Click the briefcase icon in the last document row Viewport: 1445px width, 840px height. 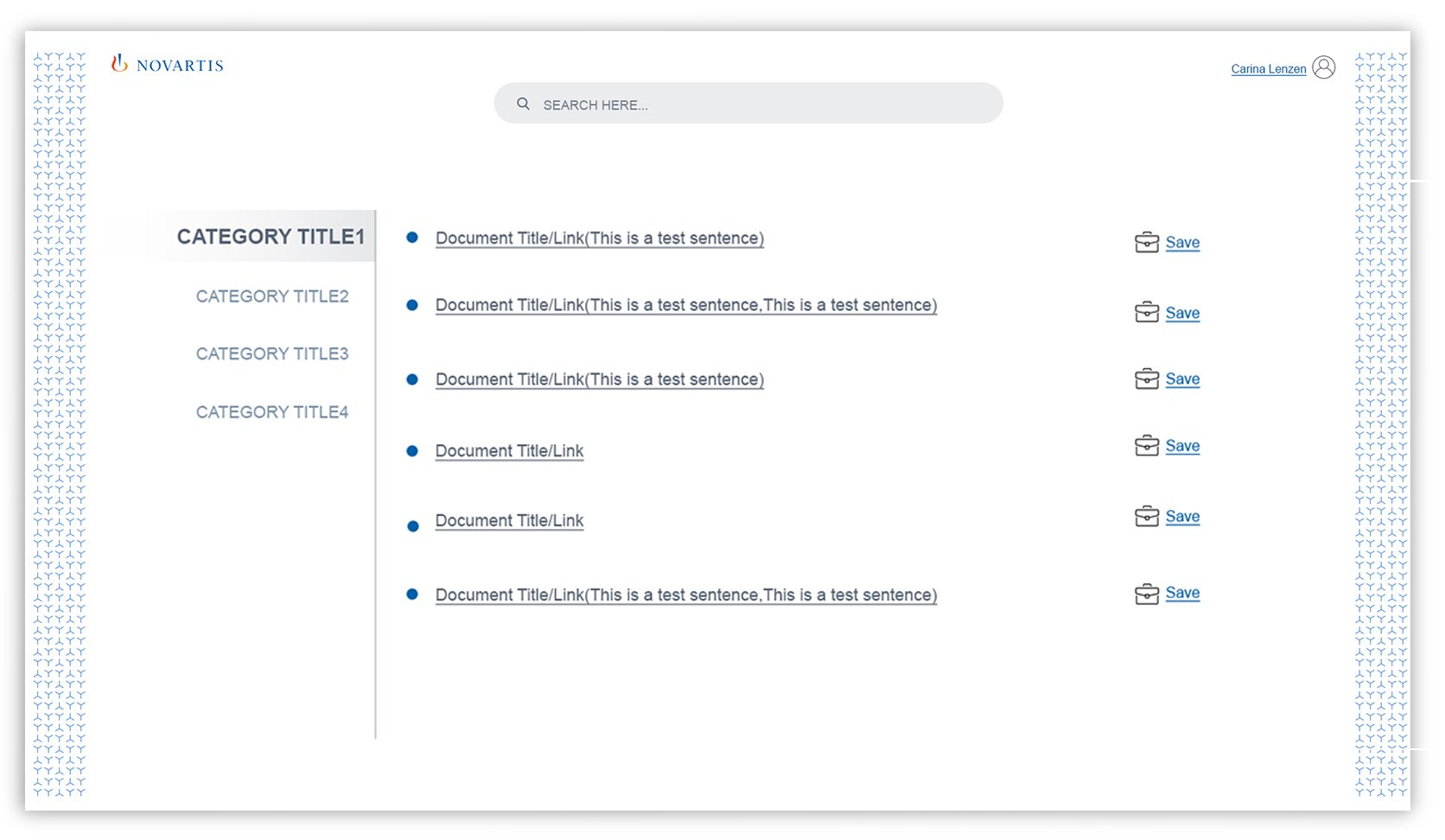click(x=1147, y=594)
